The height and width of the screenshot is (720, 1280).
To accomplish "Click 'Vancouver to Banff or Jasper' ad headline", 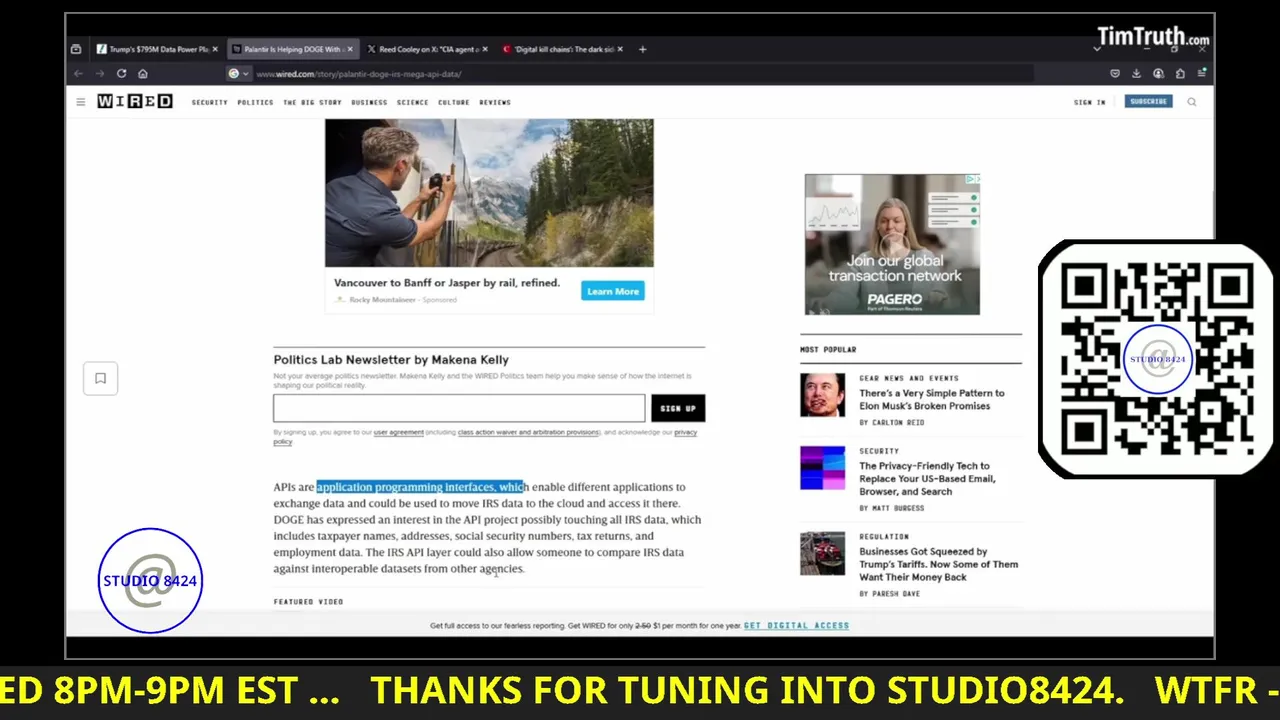I will click(447, 283).
